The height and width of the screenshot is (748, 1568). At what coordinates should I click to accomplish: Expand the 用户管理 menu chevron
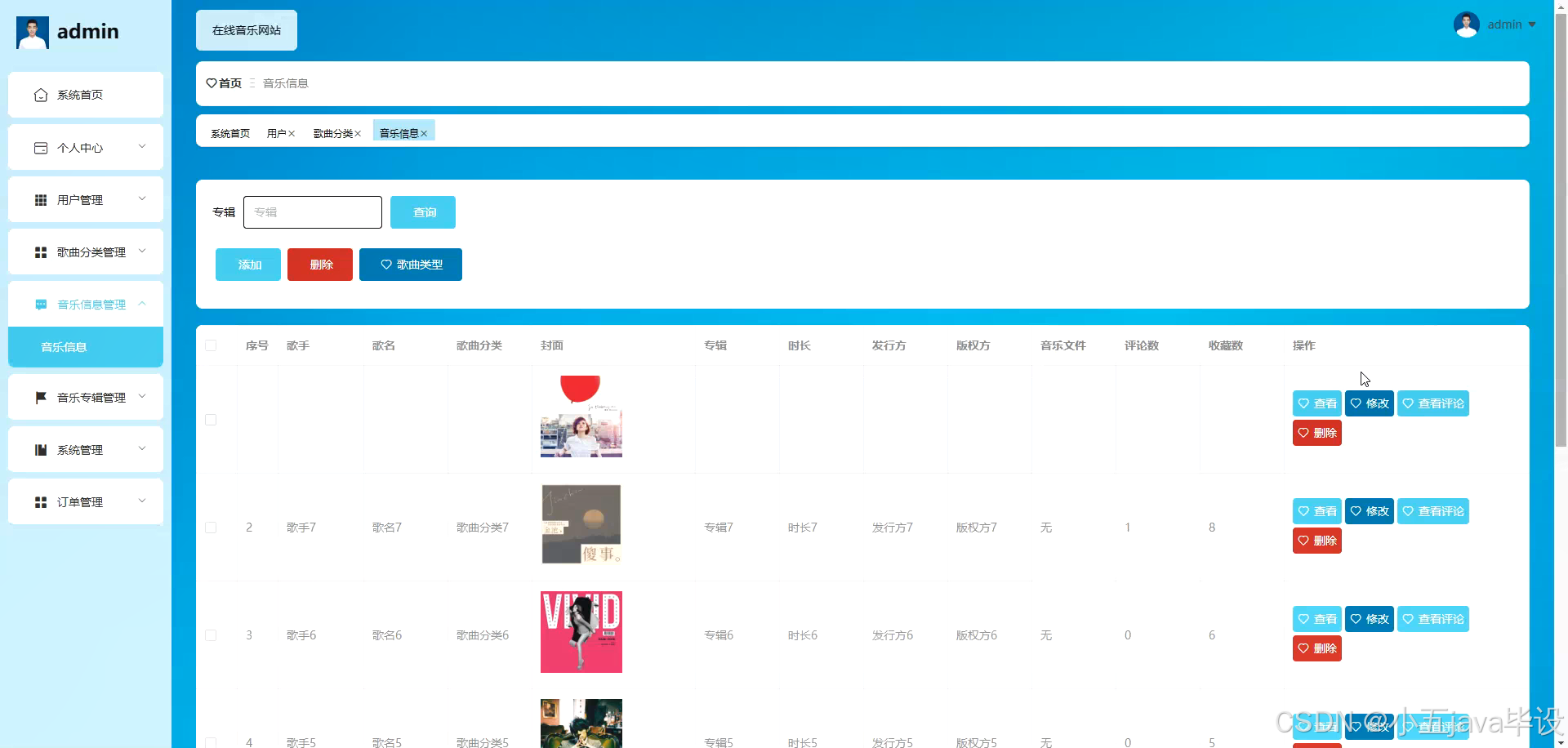tap(142, 199)
